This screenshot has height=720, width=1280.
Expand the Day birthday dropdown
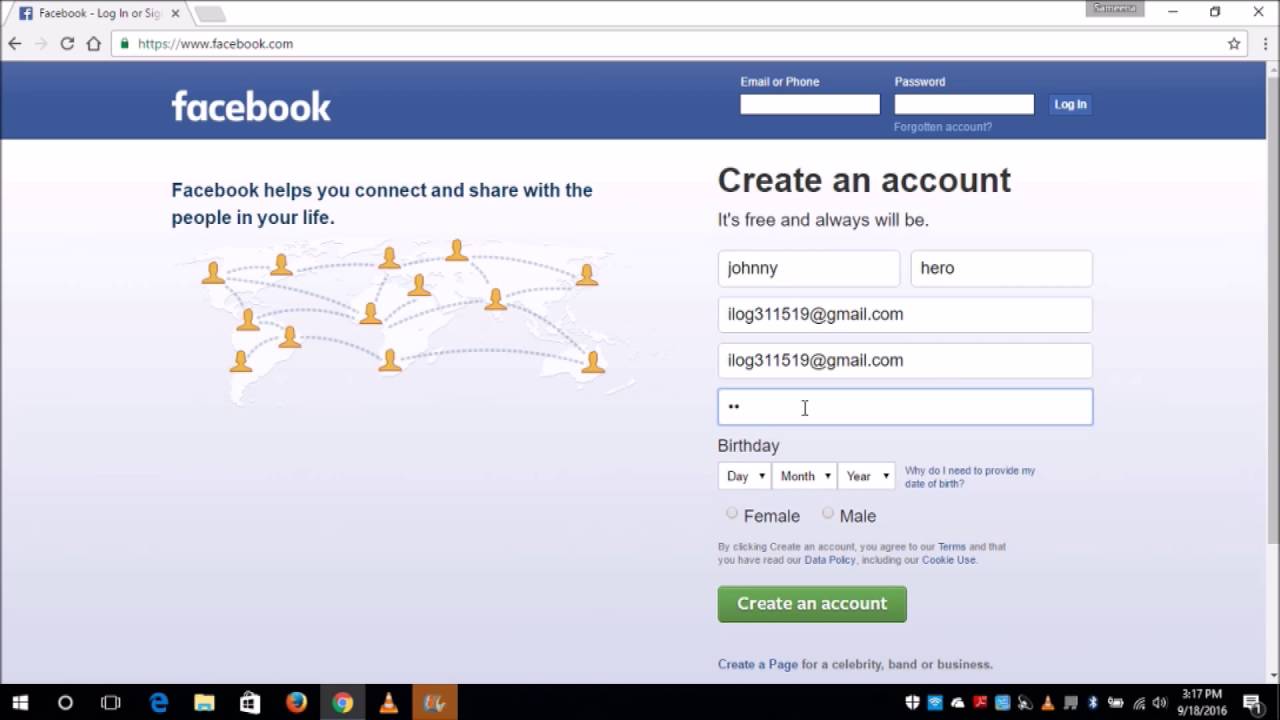pos(745,476)
